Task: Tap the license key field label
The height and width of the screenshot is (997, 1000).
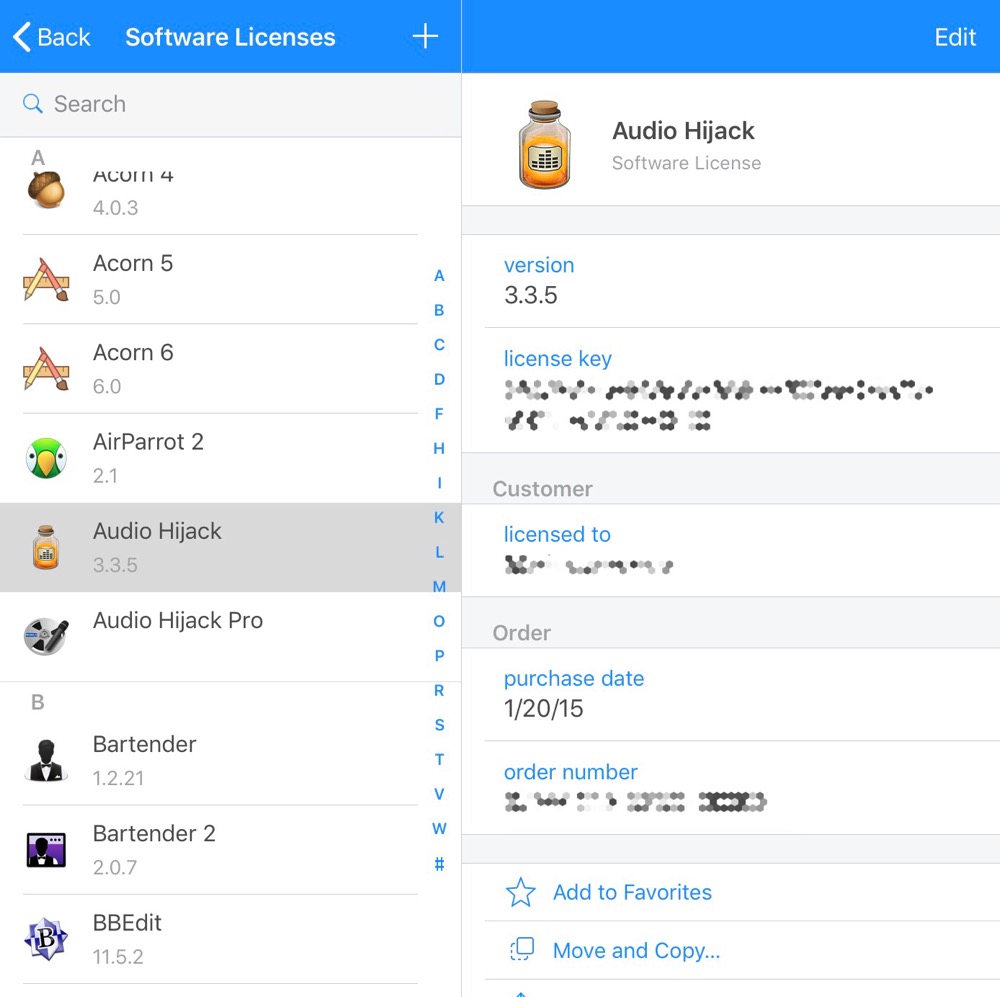Action: 557,358
